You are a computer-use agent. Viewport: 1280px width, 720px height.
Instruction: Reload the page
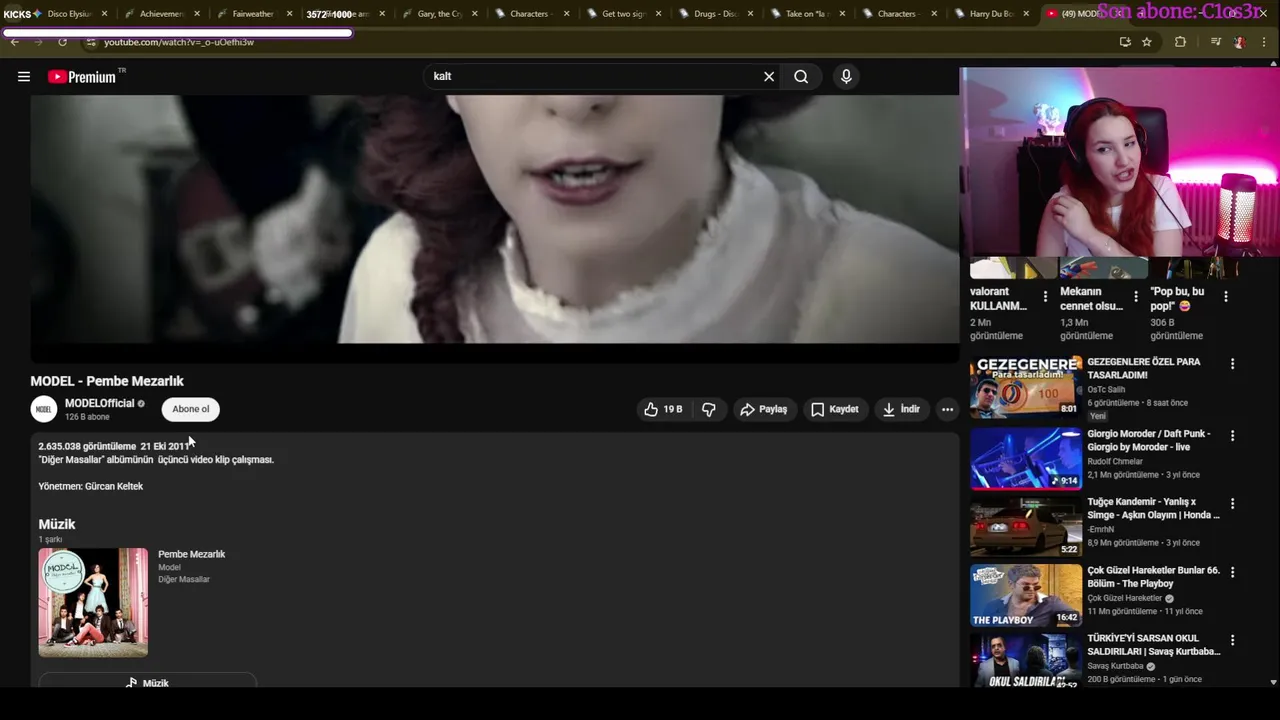tap(62, 42)
